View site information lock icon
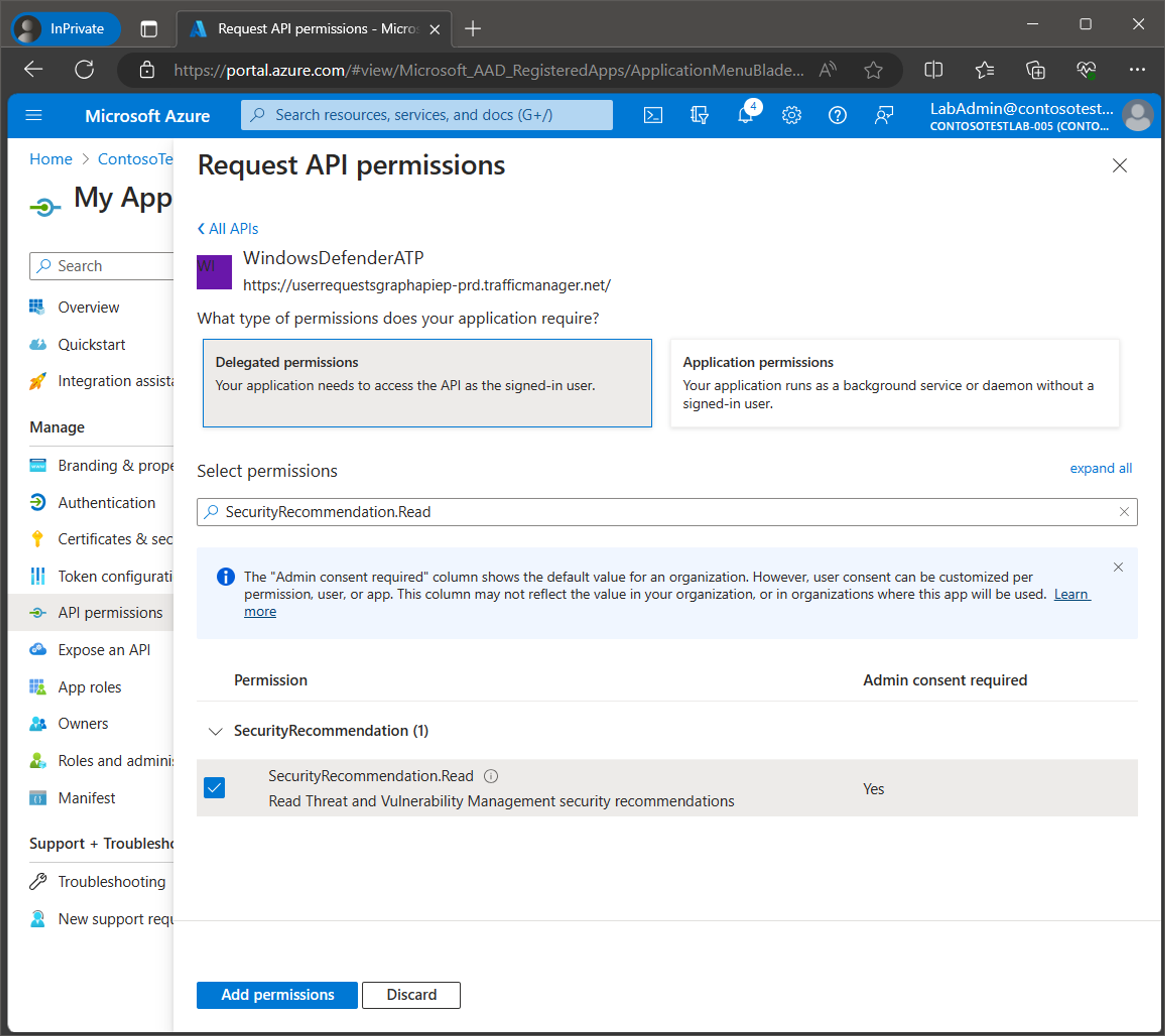Screen dimensions: 1165x1036 coord(147,70)
